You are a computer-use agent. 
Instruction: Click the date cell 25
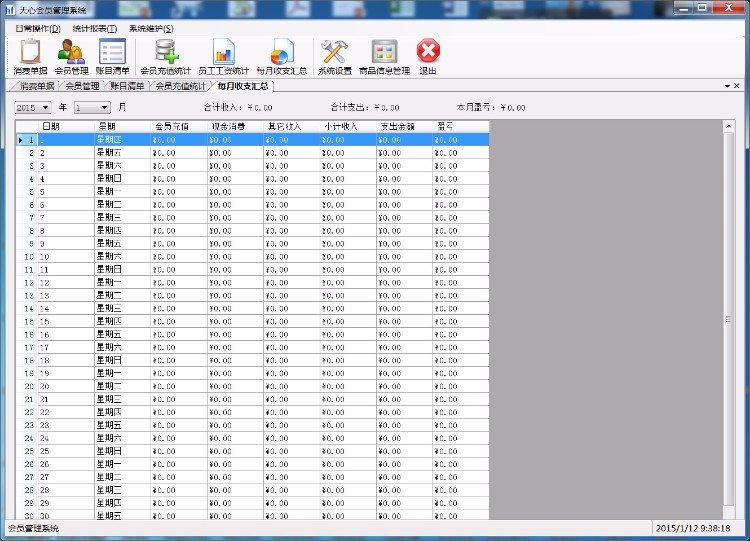(66, 451)
